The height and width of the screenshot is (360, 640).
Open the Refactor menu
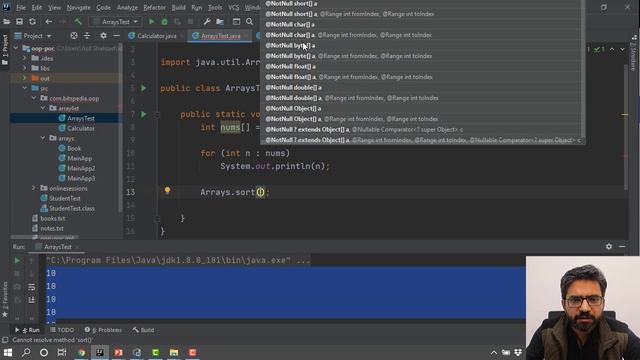click(154, 7)
